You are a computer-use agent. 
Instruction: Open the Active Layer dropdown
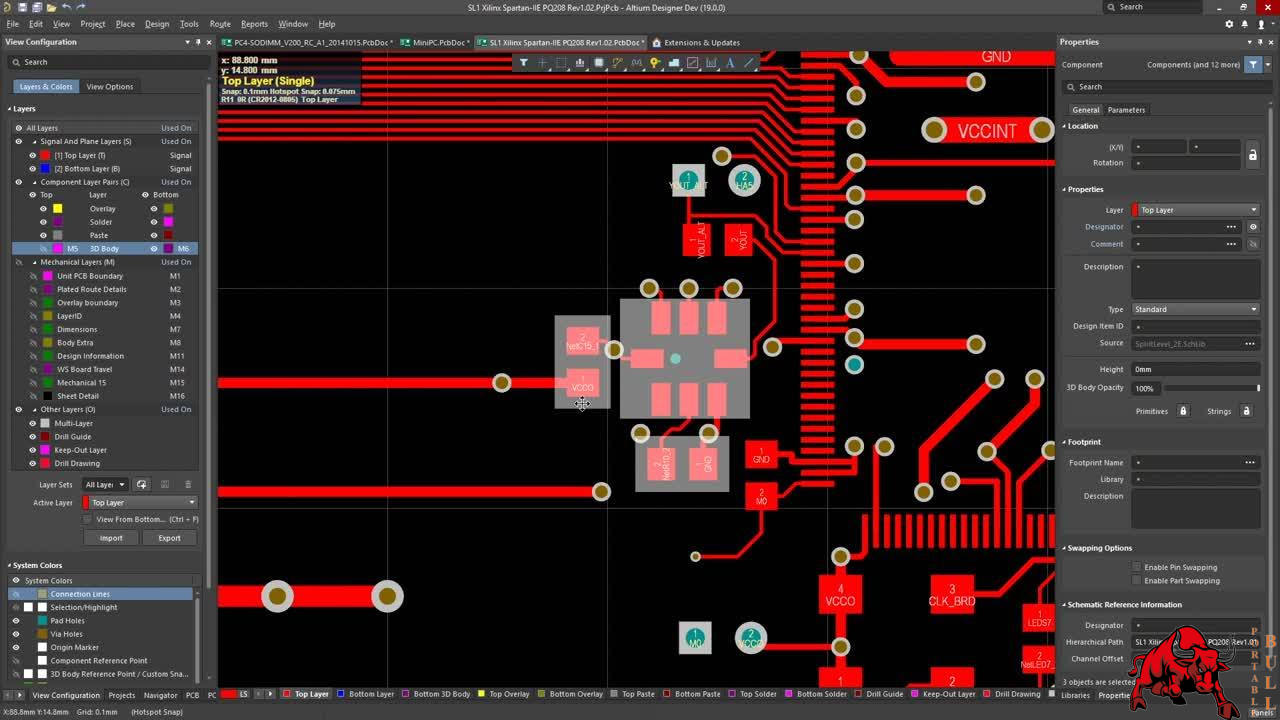pyautogui.click(x=140, y=502)
